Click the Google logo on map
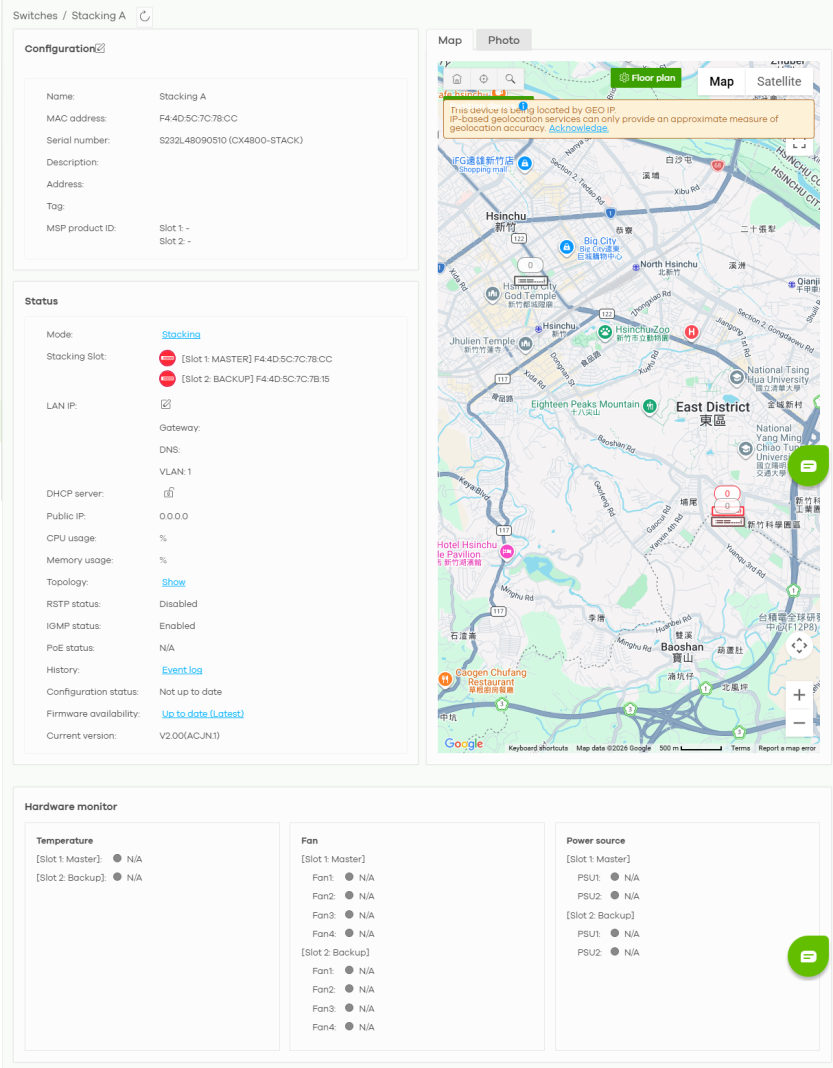This screenshot has height=1068, width=833. 464,744
